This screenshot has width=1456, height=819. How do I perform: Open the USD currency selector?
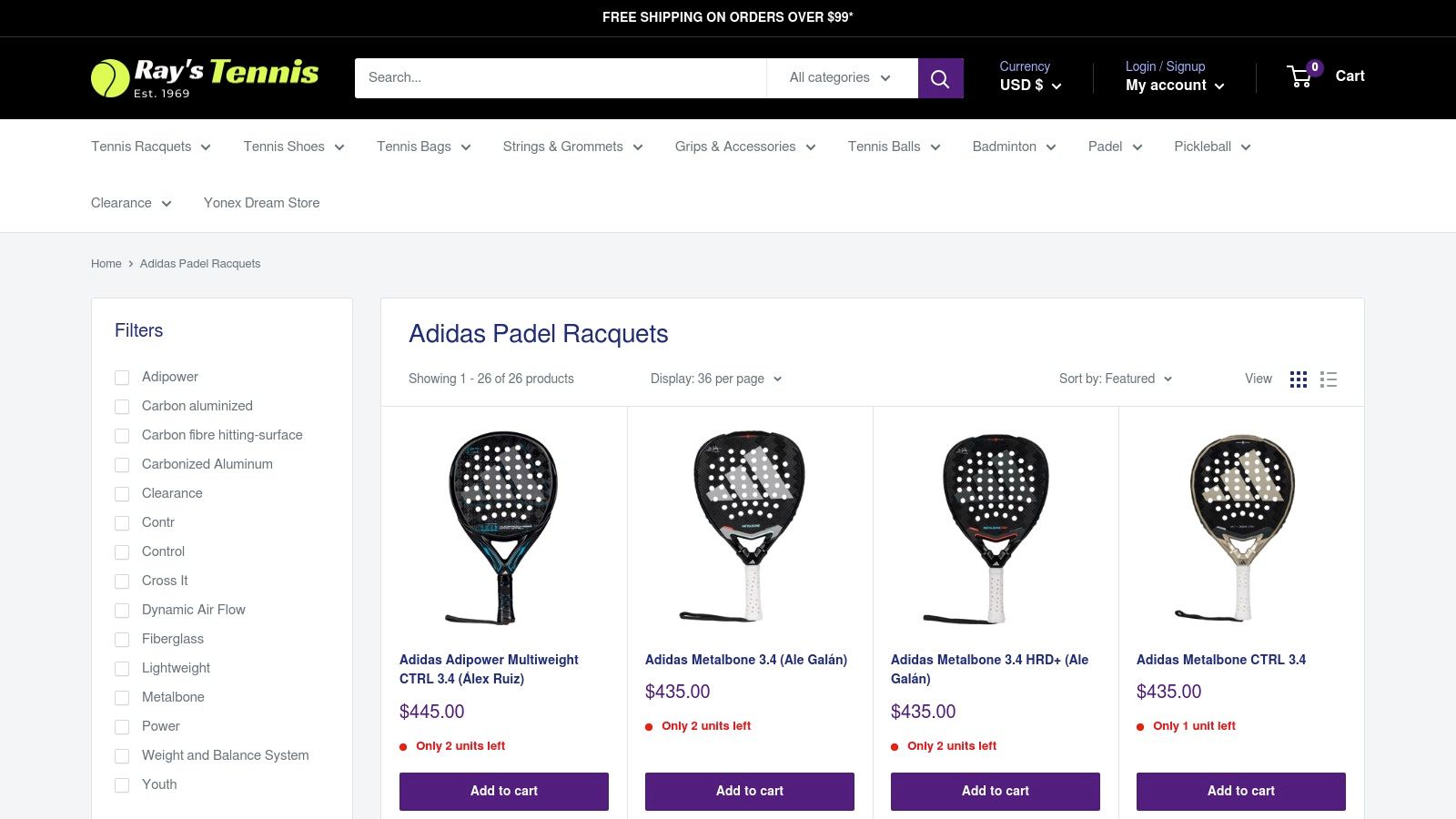[x=1030, y=86]
